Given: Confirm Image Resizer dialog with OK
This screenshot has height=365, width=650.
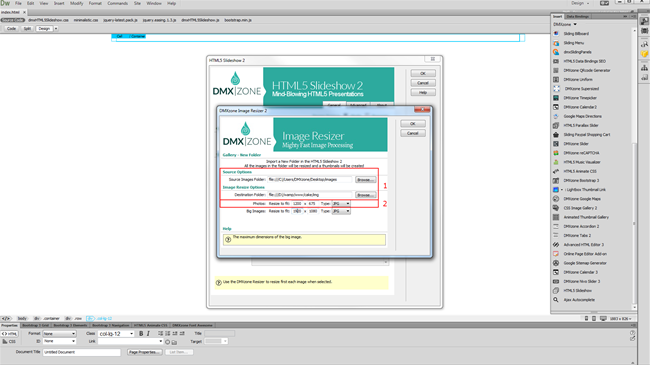Looking at the screenshot, I should pos(412,124).
